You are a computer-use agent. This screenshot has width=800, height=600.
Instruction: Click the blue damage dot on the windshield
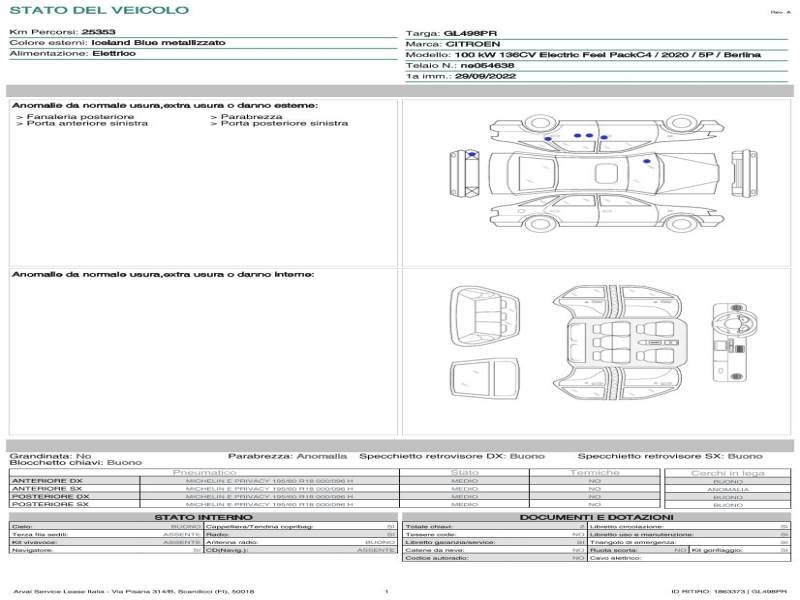pos(647,160)
